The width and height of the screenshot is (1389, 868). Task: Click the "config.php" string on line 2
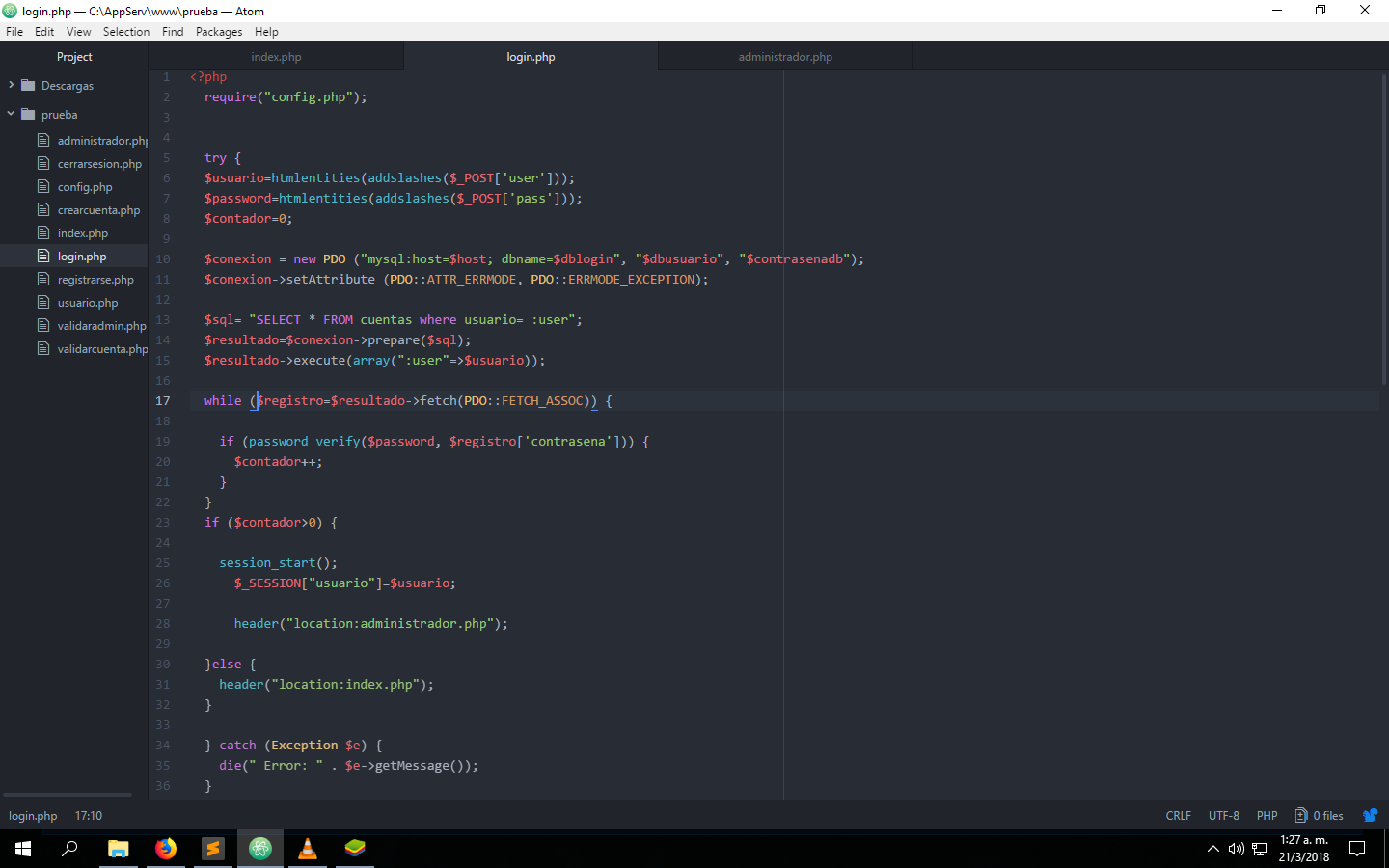[x=308, y=97]
